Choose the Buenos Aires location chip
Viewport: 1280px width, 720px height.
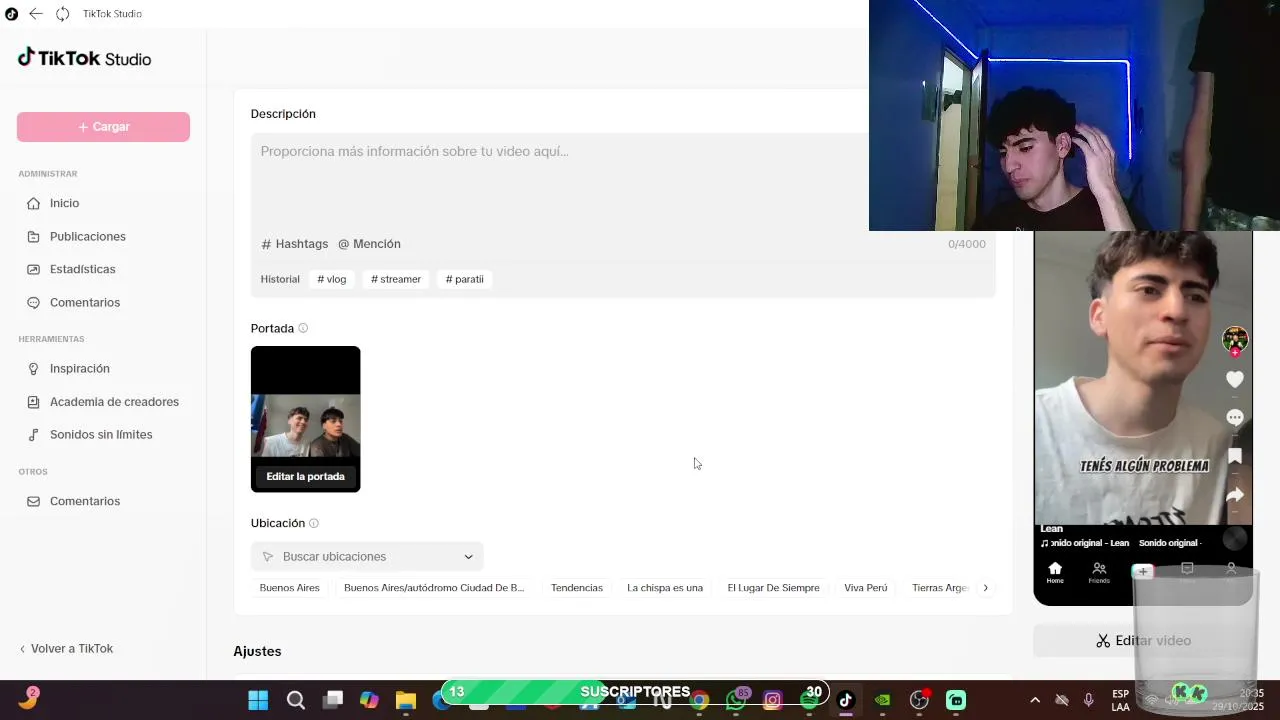click(290, 588)
